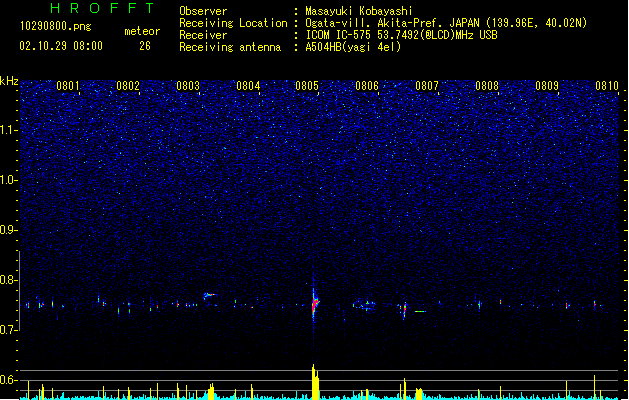Click the 0810 time marker

click(x=607, y=86)
